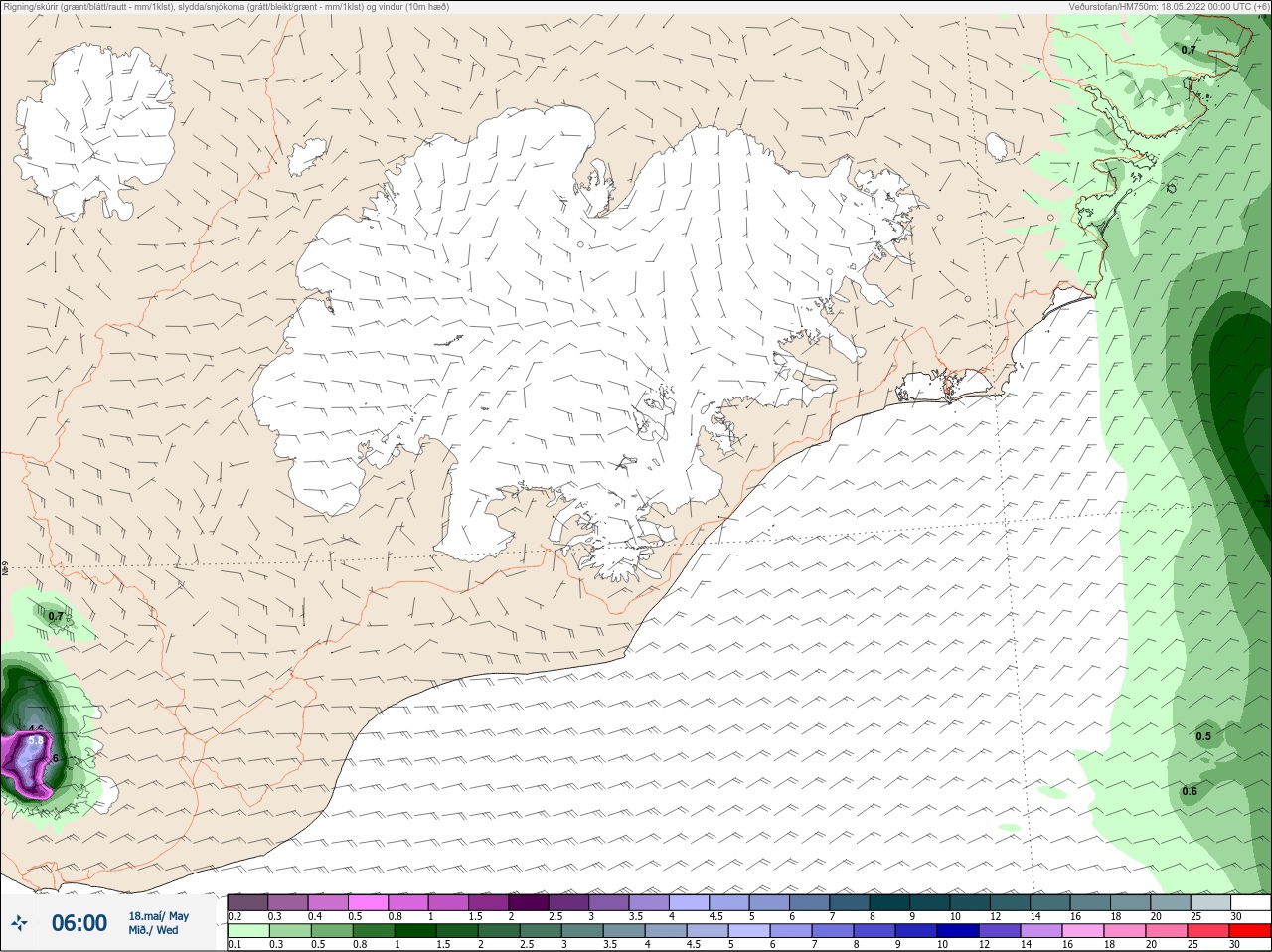Click the 06:00 forecast time display
1272x952 pixels.
tap(79, 923)
